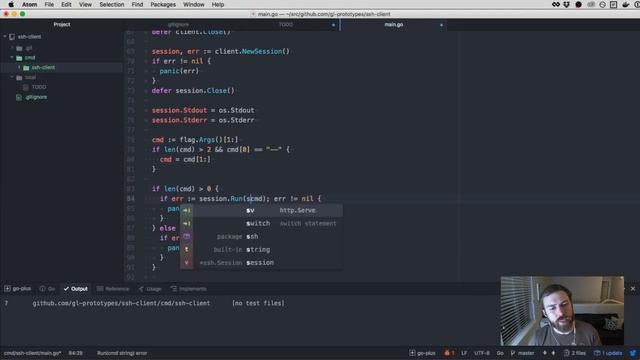Open the Go info panel tab
Screen dimensions: 640x360
[x=47, y=289]
